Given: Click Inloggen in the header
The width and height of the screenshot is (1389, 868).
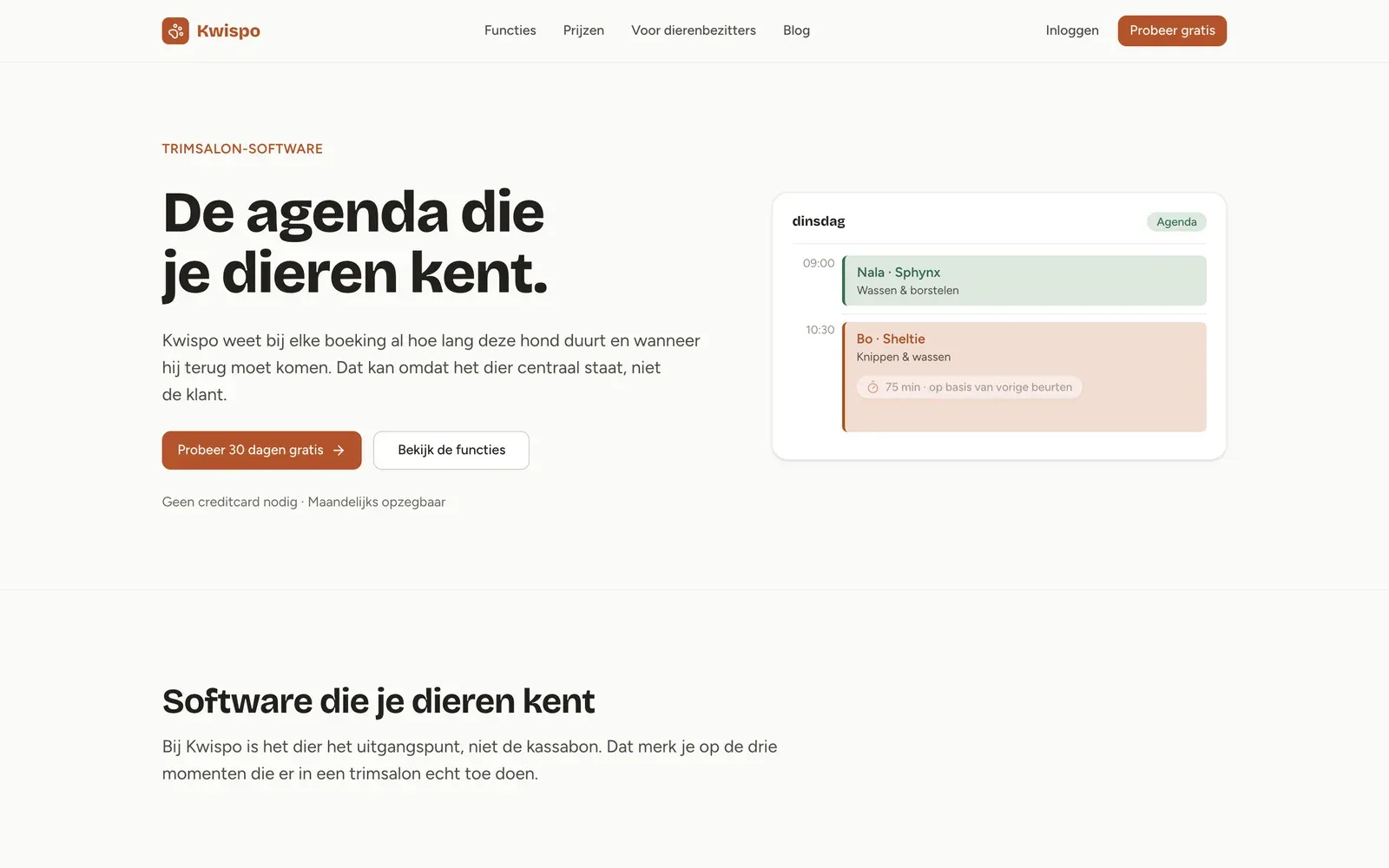Looking at the screenshot, I should click(1072, 30).
